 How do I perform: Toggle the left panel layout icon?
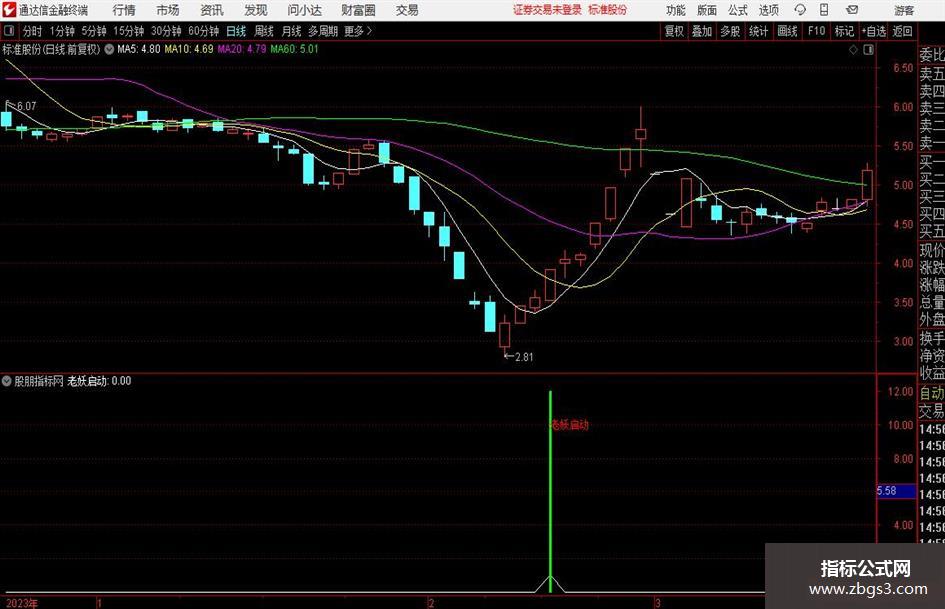[8, 31]
